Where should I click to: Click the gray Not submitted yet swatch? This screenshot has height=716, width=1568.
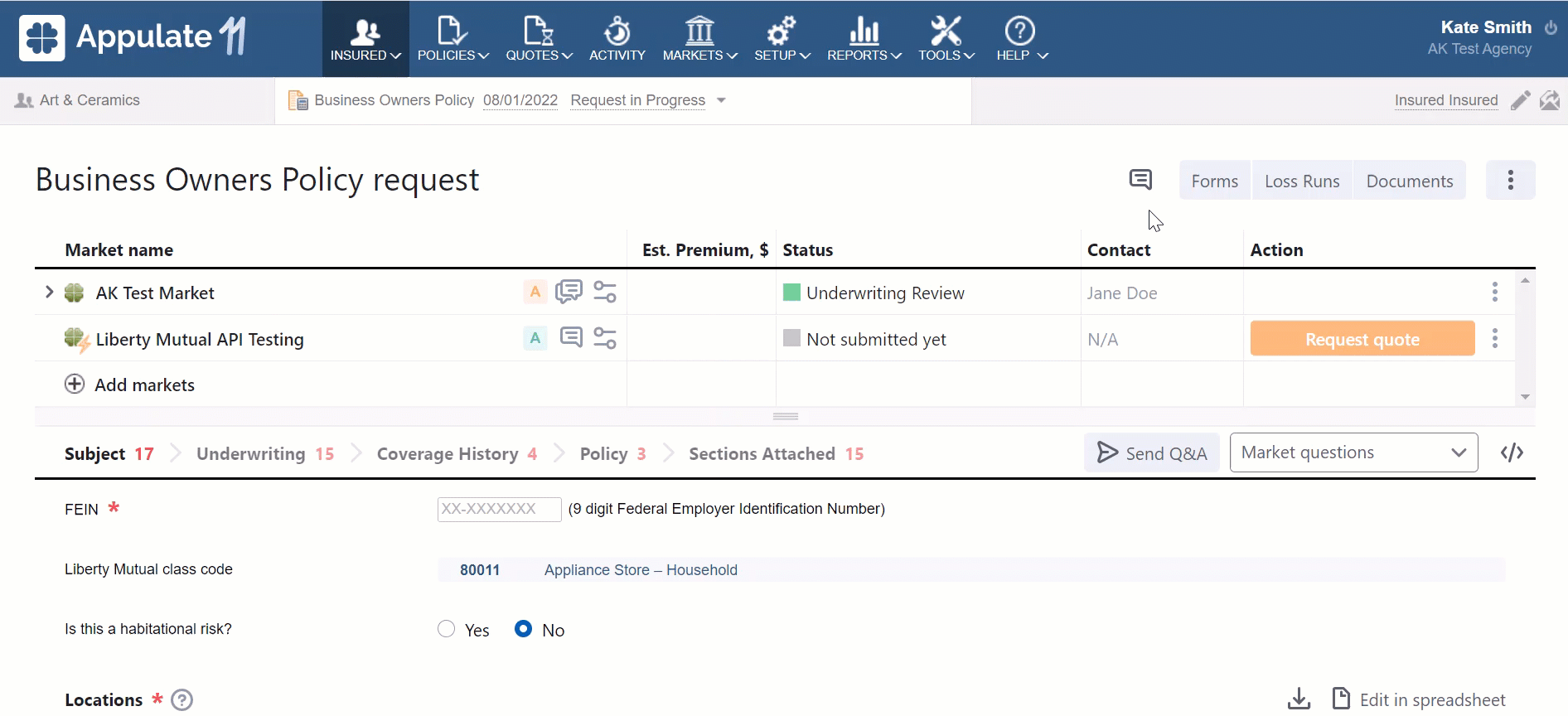pyautogui.click(x=791, y=338)
